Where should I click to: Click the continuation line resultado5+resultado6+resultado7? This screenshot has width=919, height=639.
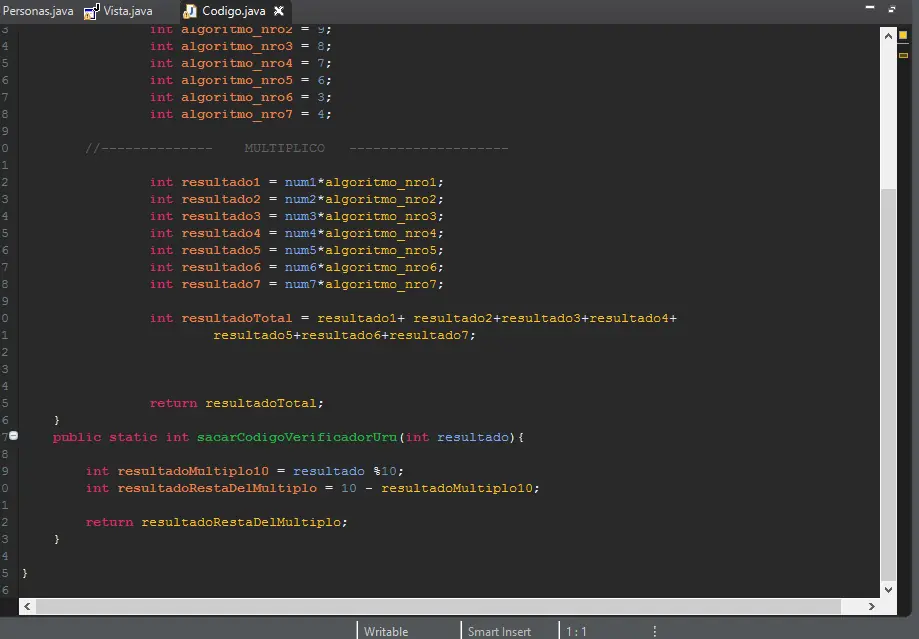pyautogui.click(x=344, y=335)
